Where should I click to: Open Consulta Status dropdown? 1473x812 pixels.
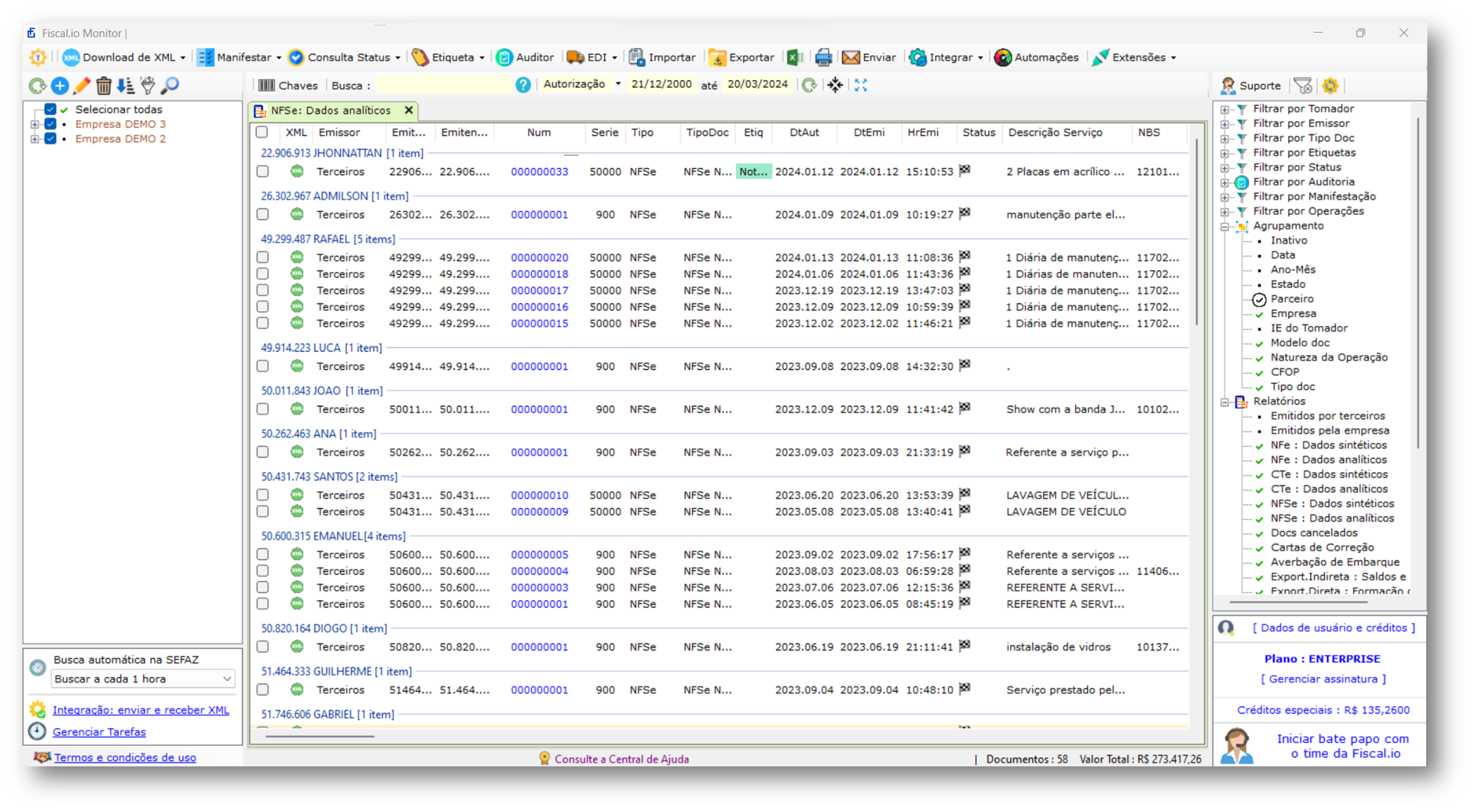click(345, 58)
